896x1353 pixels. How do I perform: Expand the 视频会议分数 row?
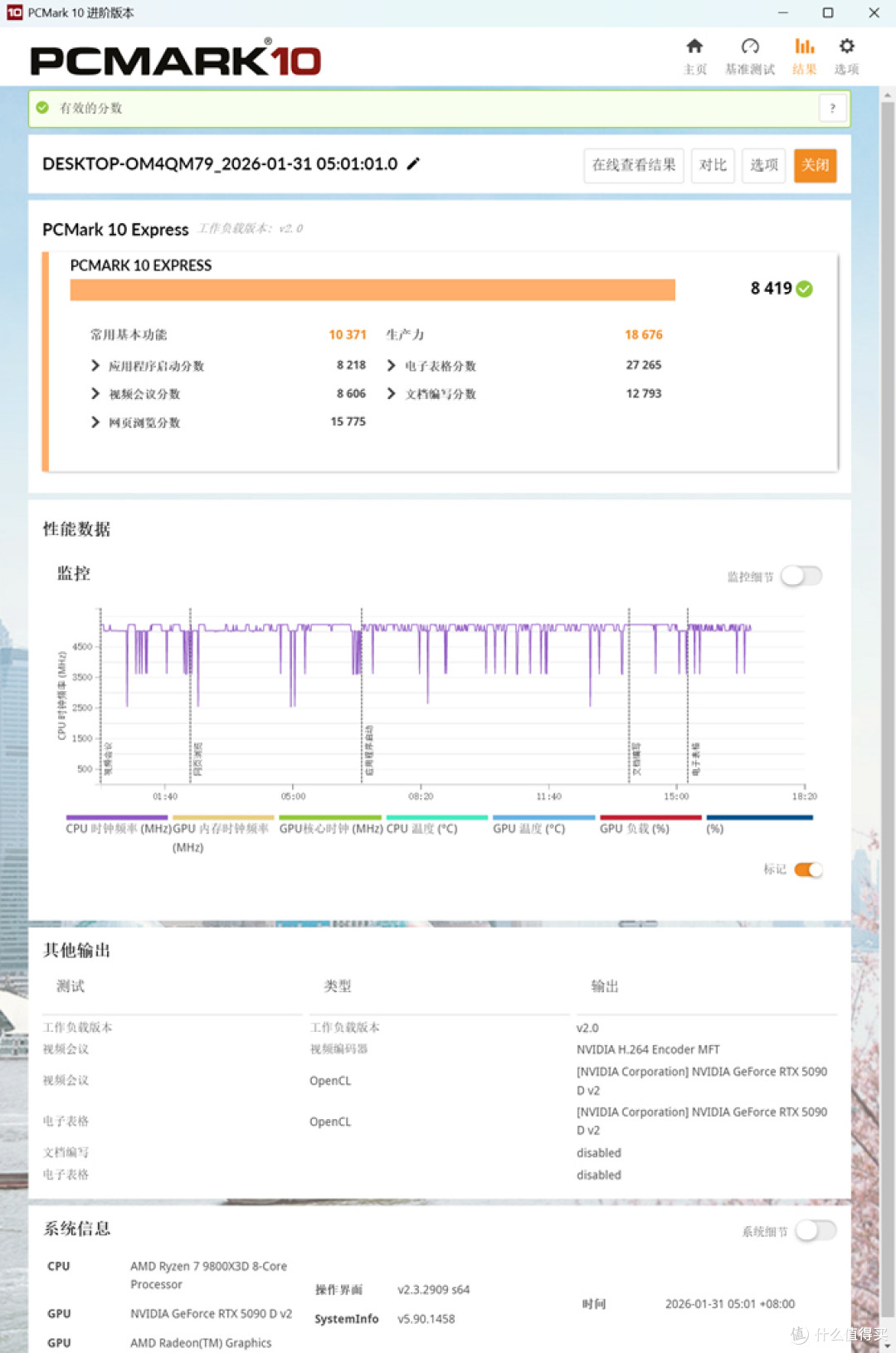pos(95,394)
